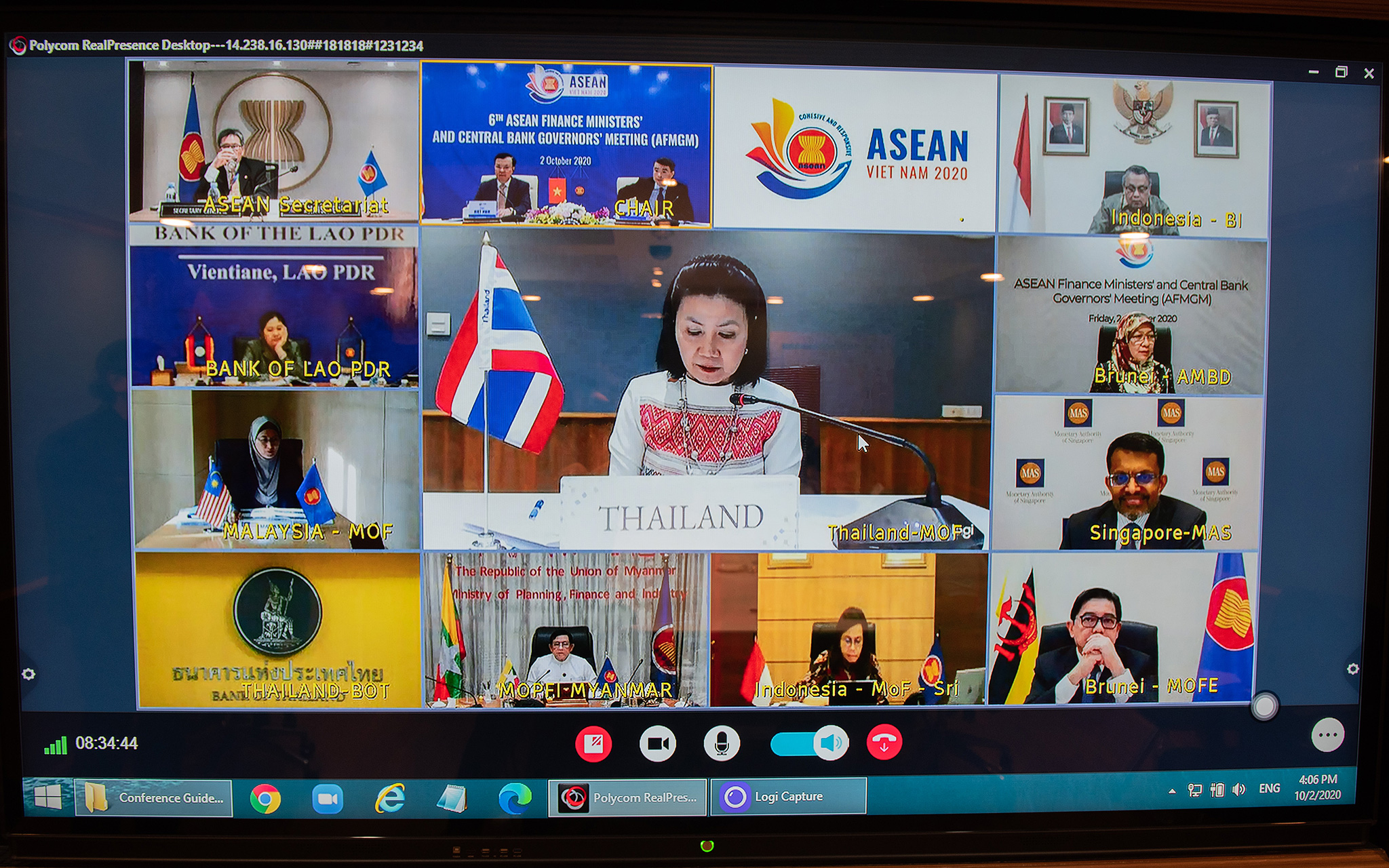Toggle the speaker volume icon
1389x868 pixels.
click(831, 743)
